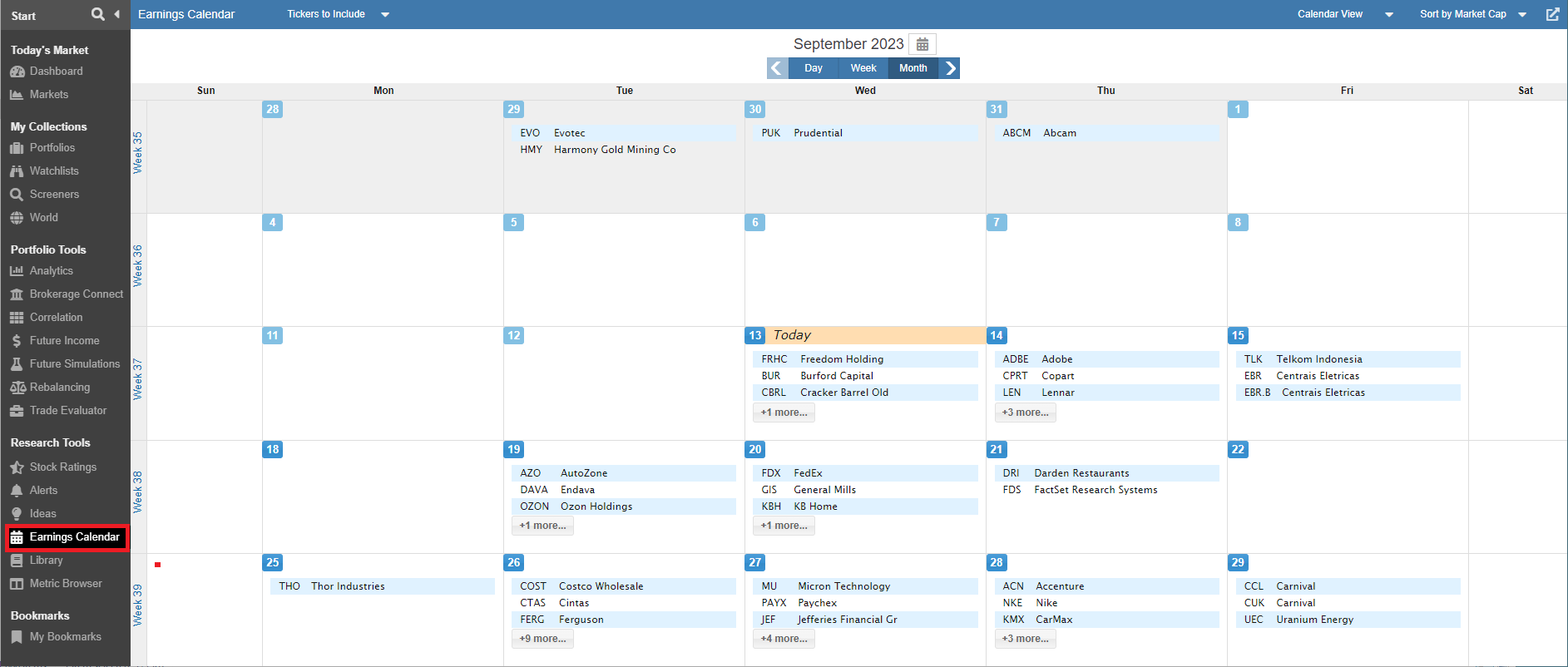Expand +1 more on September 13
1568x667 pixels.
click(x=784, y=413)
